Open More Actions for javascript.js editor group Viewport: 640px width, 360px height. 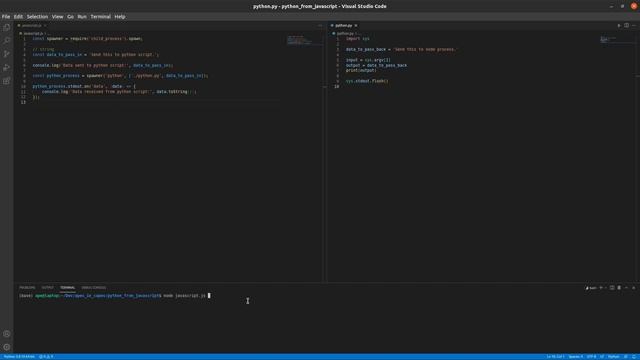(320, 25)
